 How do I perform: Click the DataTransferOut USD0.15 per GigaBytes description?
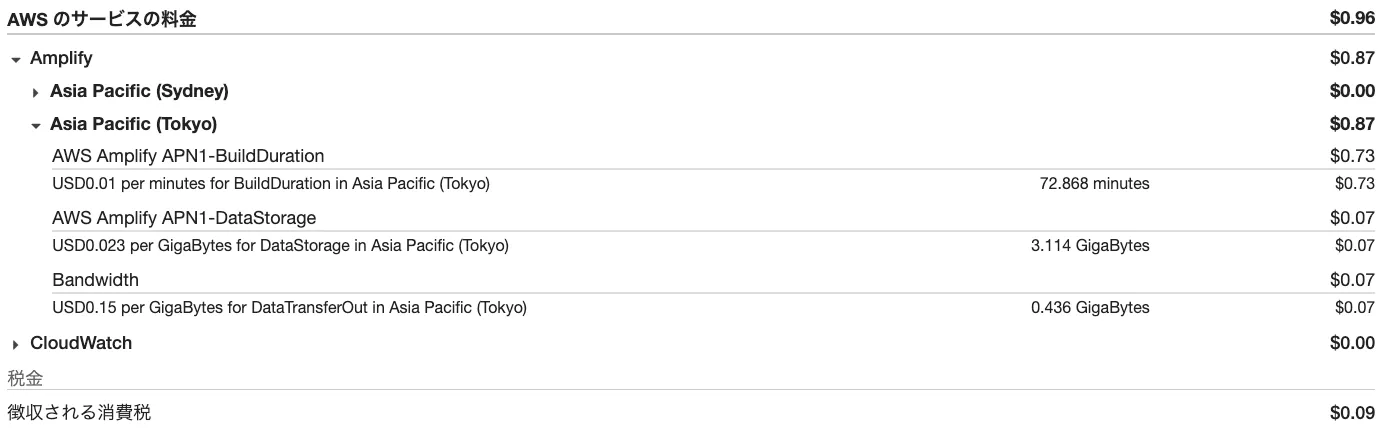coord(289,308)
